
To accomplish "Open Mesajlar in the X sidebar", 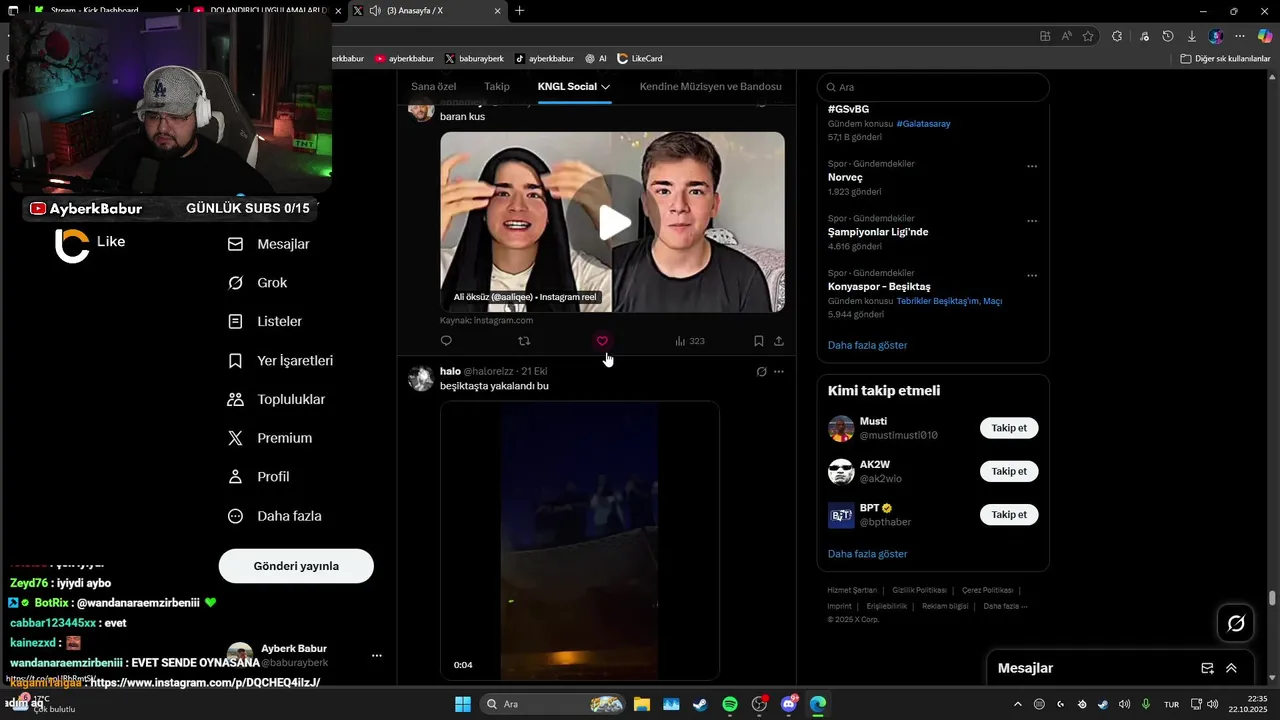I will pyautogui.click(x=269, y=244).
